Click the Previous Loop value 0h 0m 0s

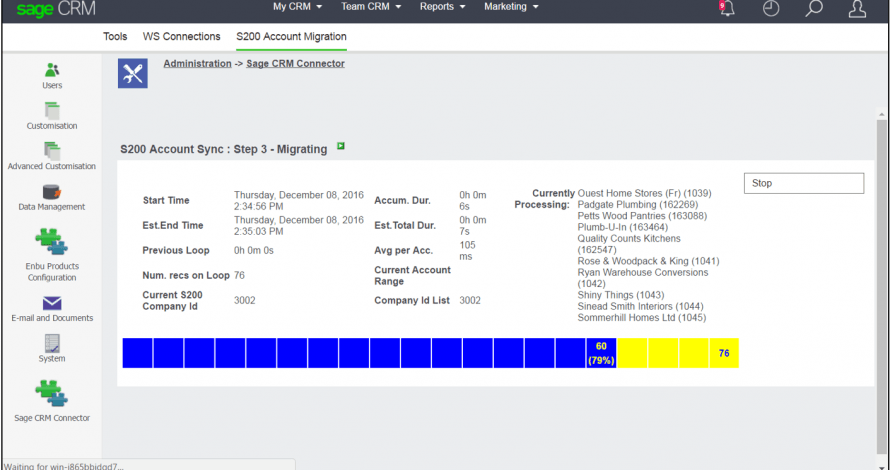254,250
